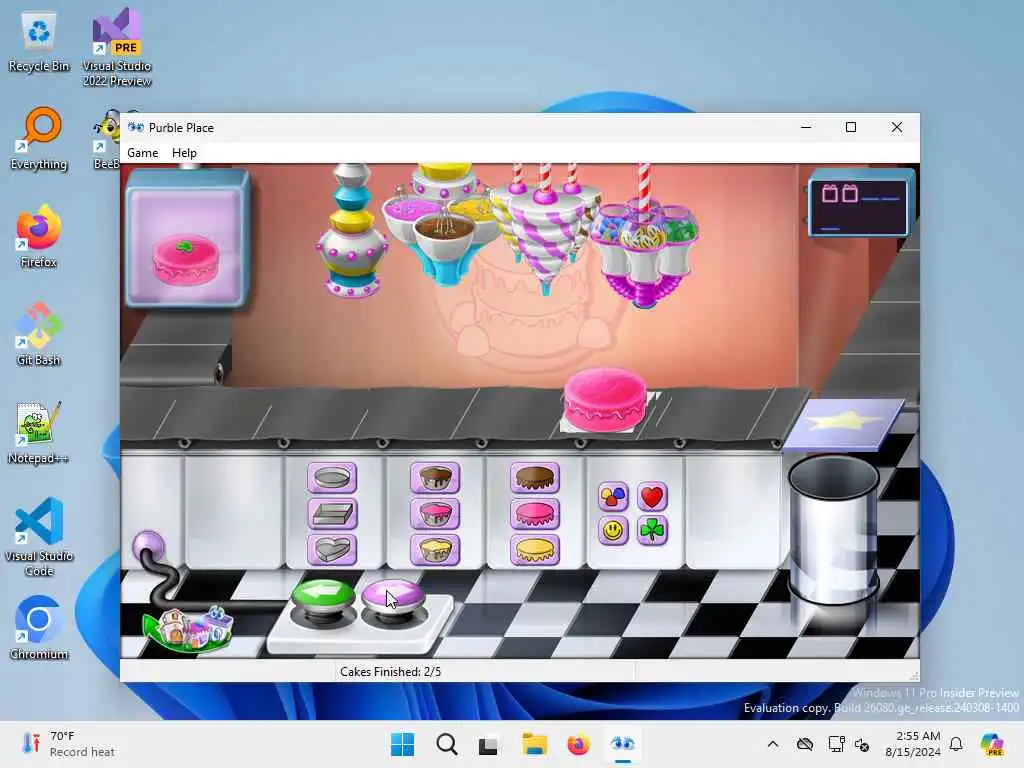Click Cakes Finished 2/5 status text
The height and width of the screenshot is (768, 1024).
(x=391, y=671)
